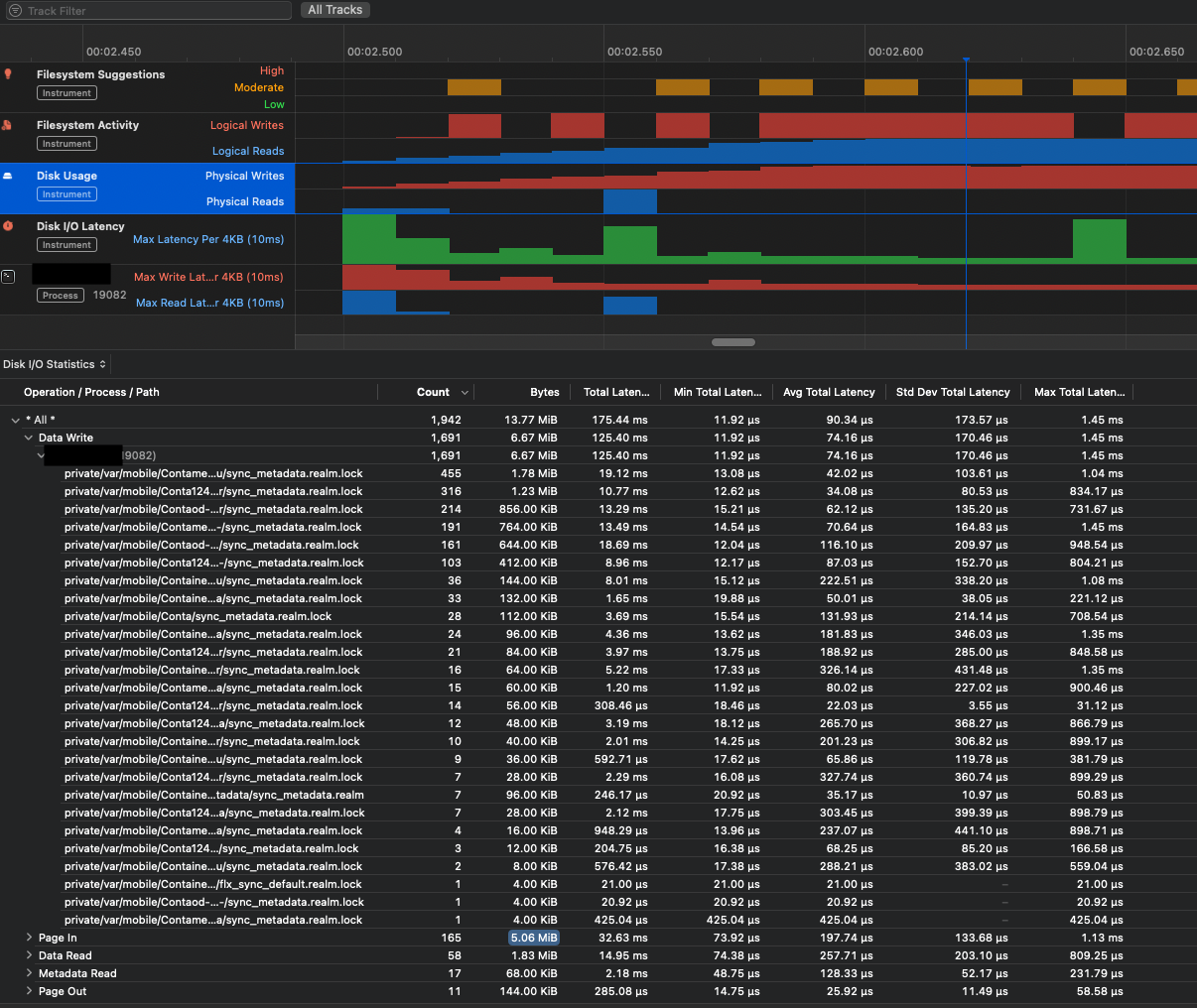
Task: Collapse the * All * row
Action: coord(16,421)
